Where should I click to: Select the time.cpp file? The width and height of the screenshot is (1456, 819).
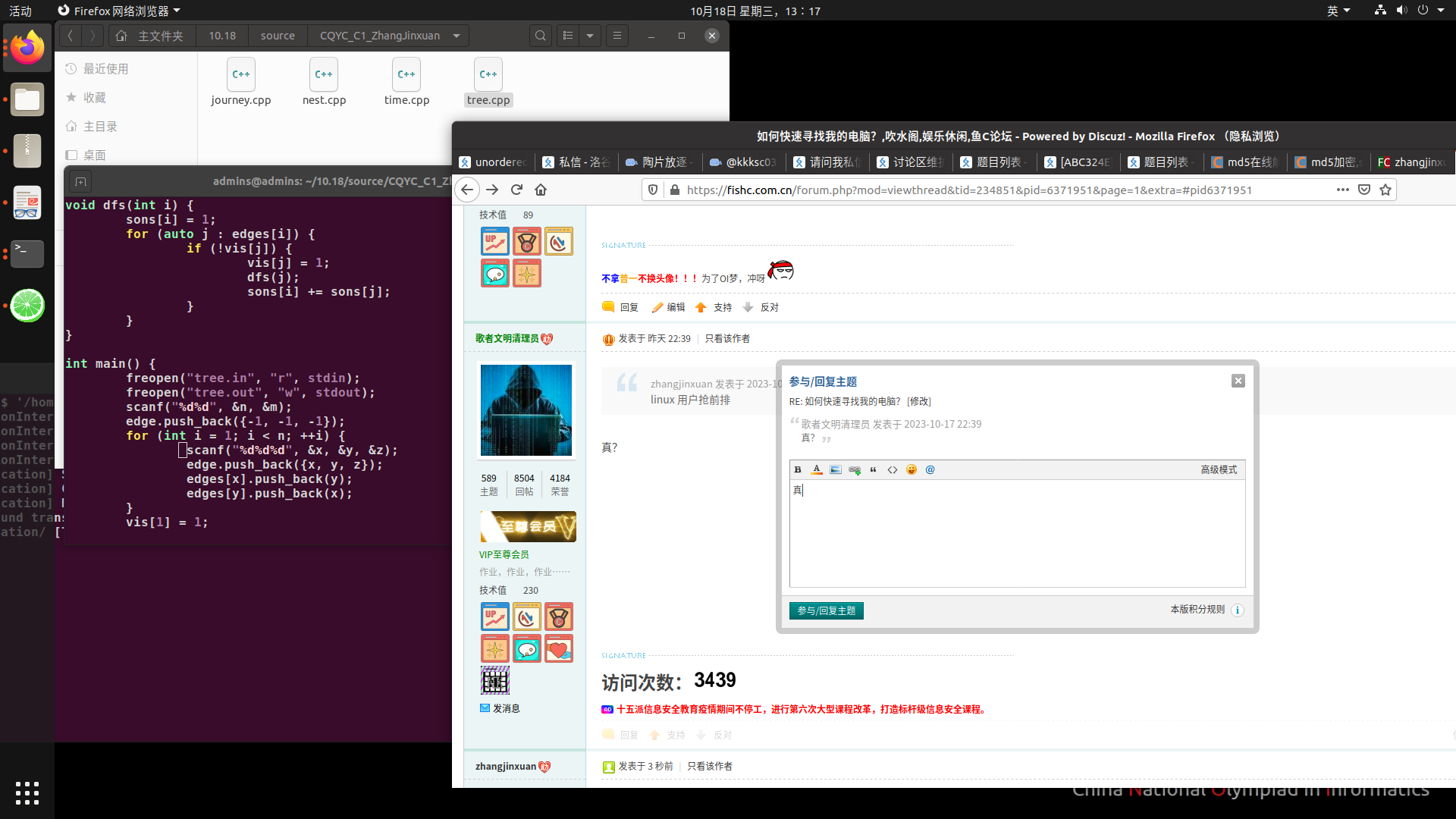click(x=406, y=83)
